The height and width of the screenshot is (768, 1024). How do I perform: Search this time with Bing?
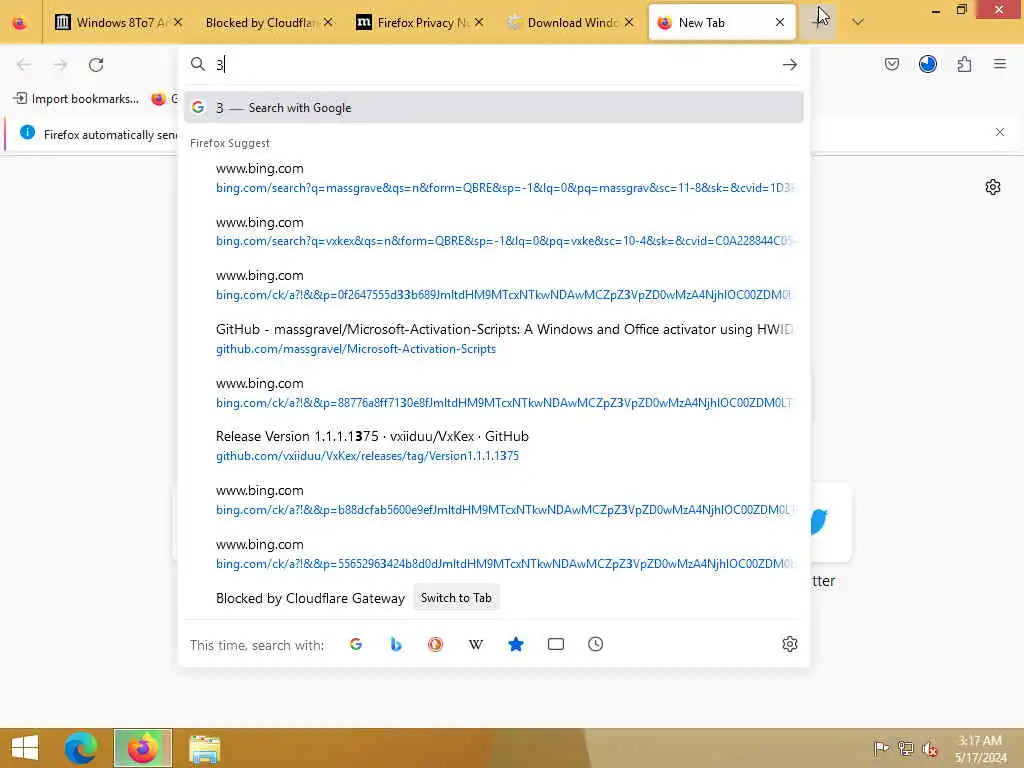[x=396, y=645]
